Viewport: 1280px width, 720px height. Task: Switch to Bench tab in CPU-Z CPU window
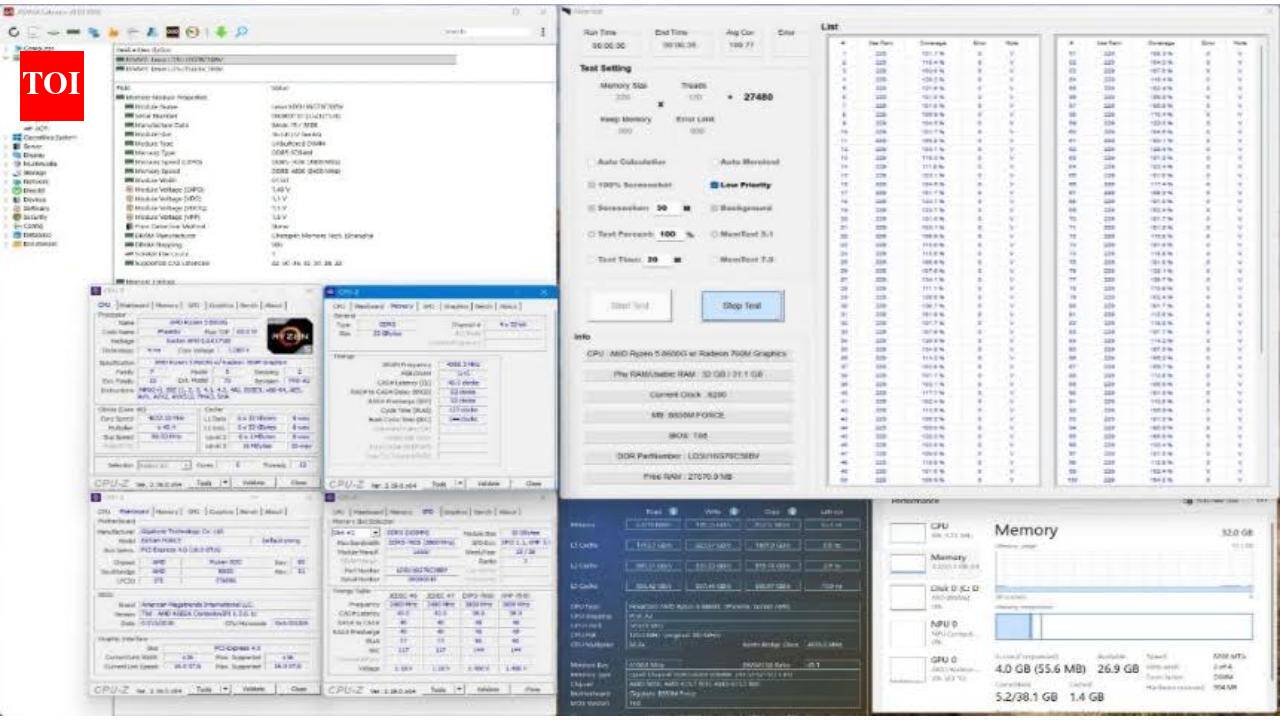(x=249, y=305)
